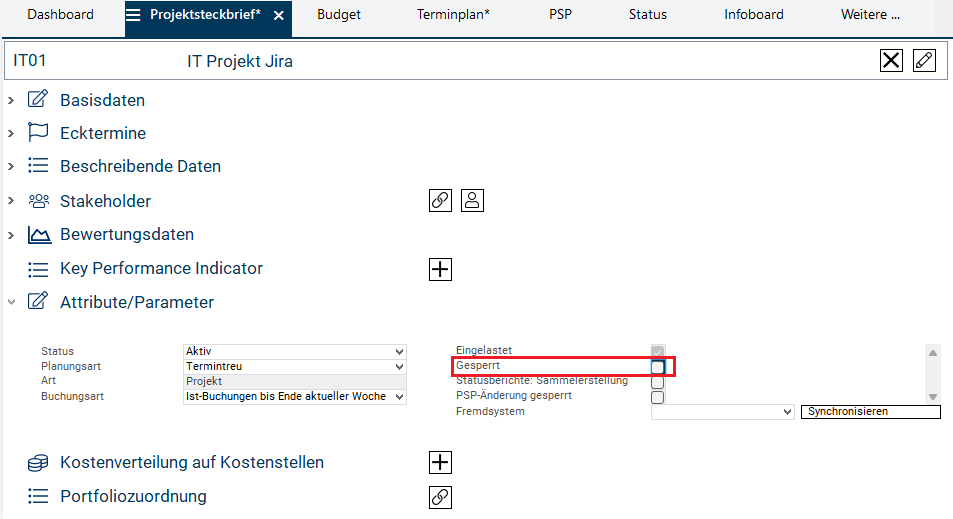Click the X icon beside edit pencil

click(891, 61)
